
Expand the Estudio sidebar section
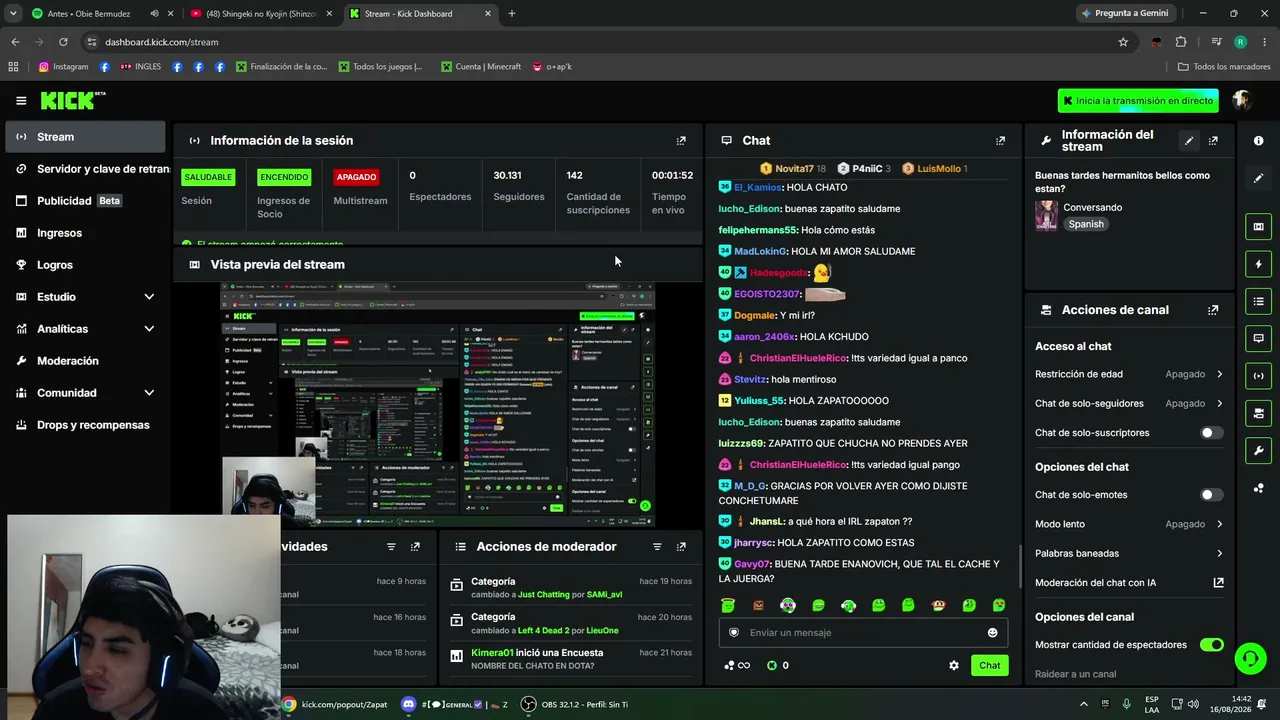coord(85,297)
